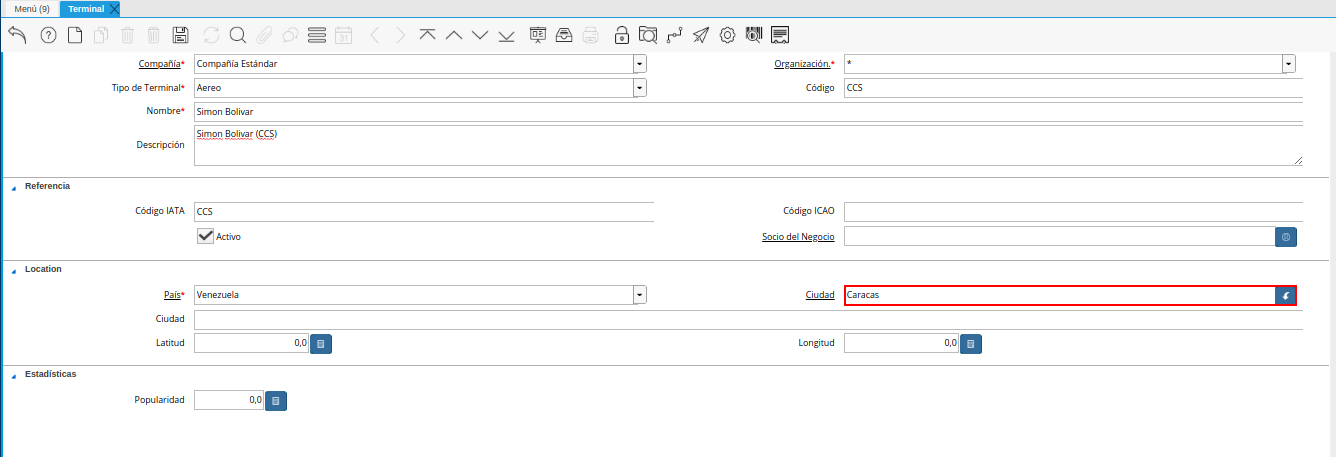The image size is (1336, 457).
Task: Collapse the Referencia section
Action: click(x=14, y=187)
